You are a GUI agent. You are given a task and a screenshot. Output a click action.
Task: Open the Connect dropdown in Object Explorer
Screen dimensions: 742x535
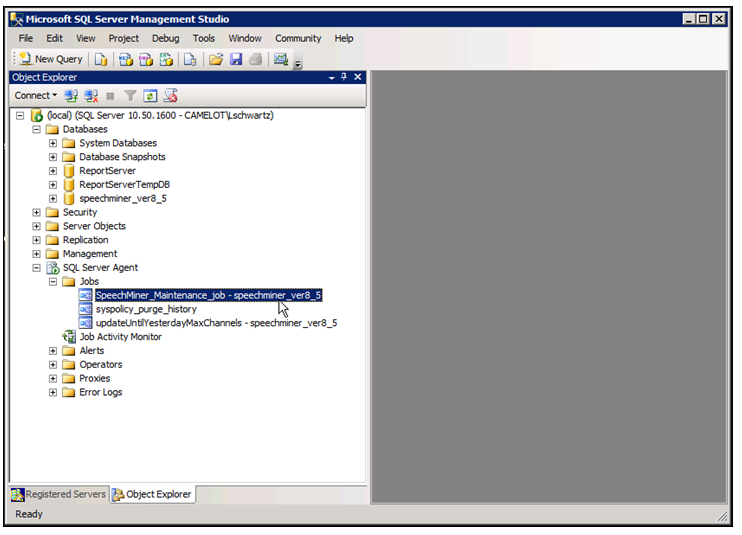(x=35, y=96)
